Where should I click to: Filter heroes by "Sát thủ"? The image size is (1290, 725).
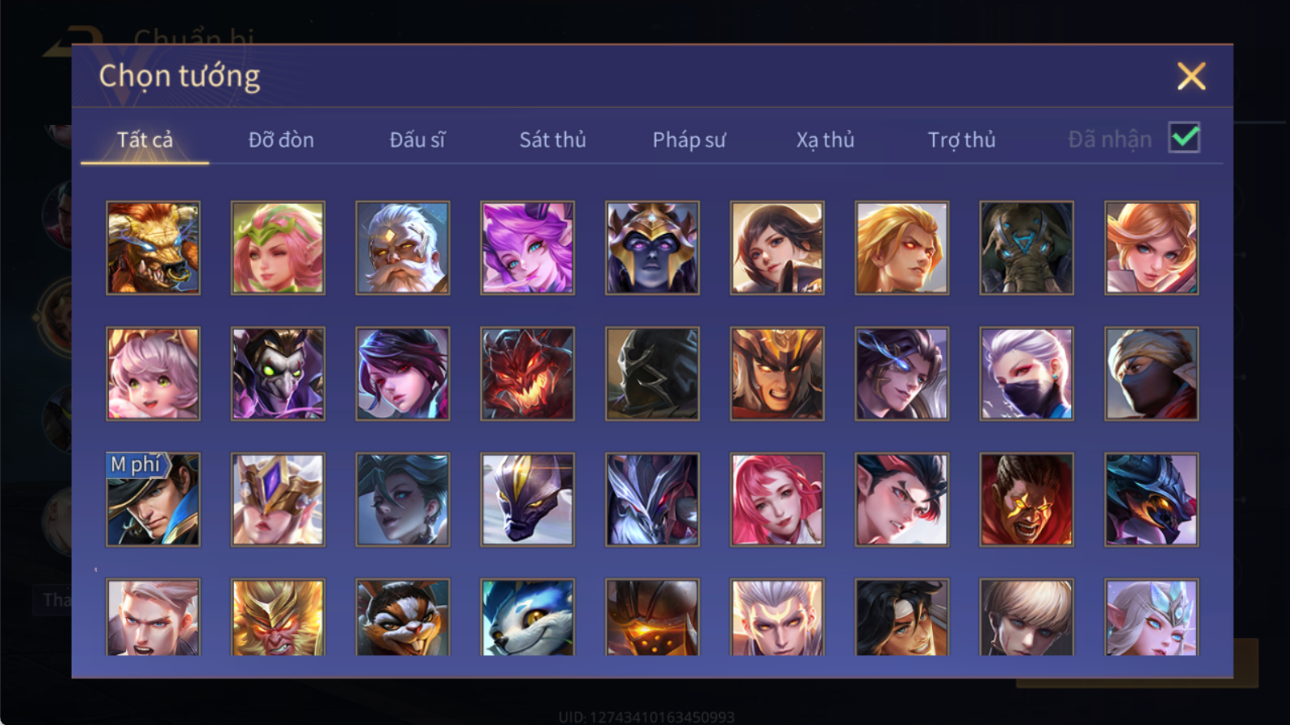point(552,140)
